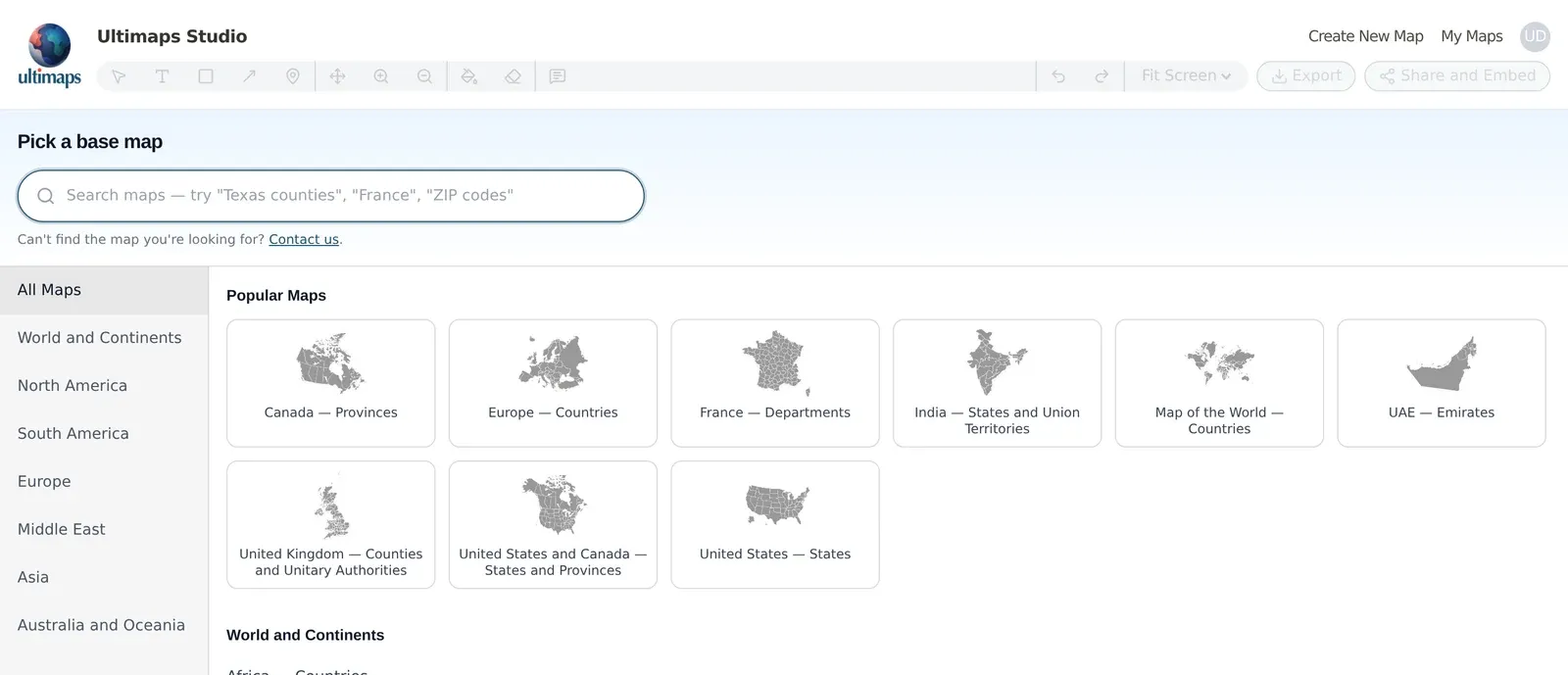The width and height of the screenshot is (1568, 675).
Task: Choose France — Departments map
Action: (x=775, y=383)
